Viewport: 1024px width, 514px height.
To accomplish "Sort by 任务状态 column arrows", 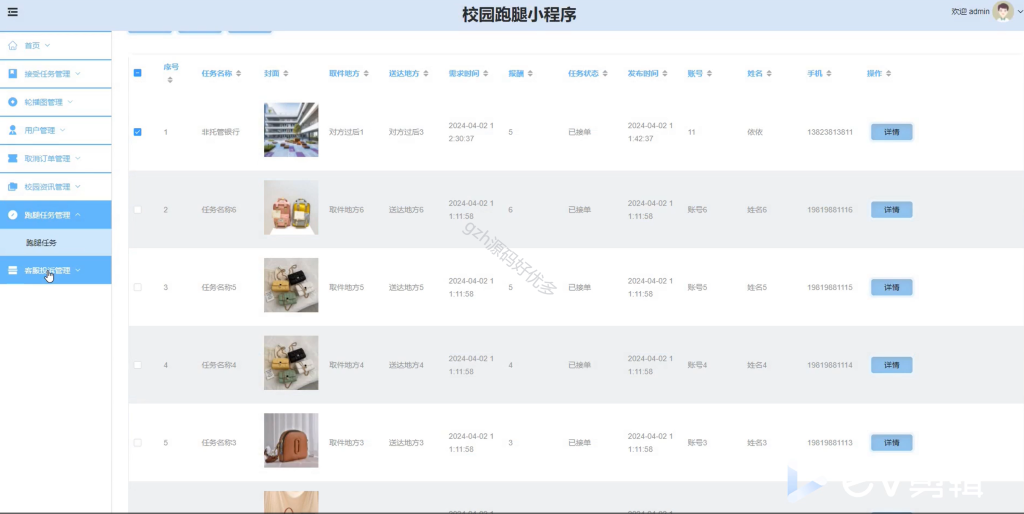I will click(x=605, y=74).
